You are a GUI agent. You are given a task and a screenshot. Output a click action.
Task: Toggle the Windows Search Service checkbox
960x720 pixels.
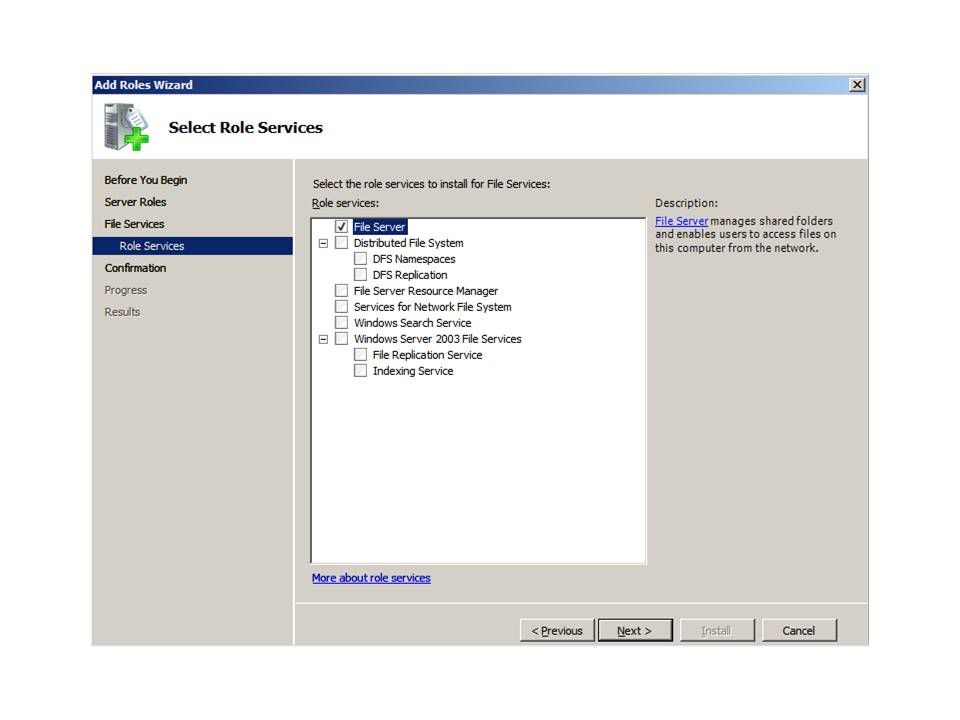(x=342, y=323)
